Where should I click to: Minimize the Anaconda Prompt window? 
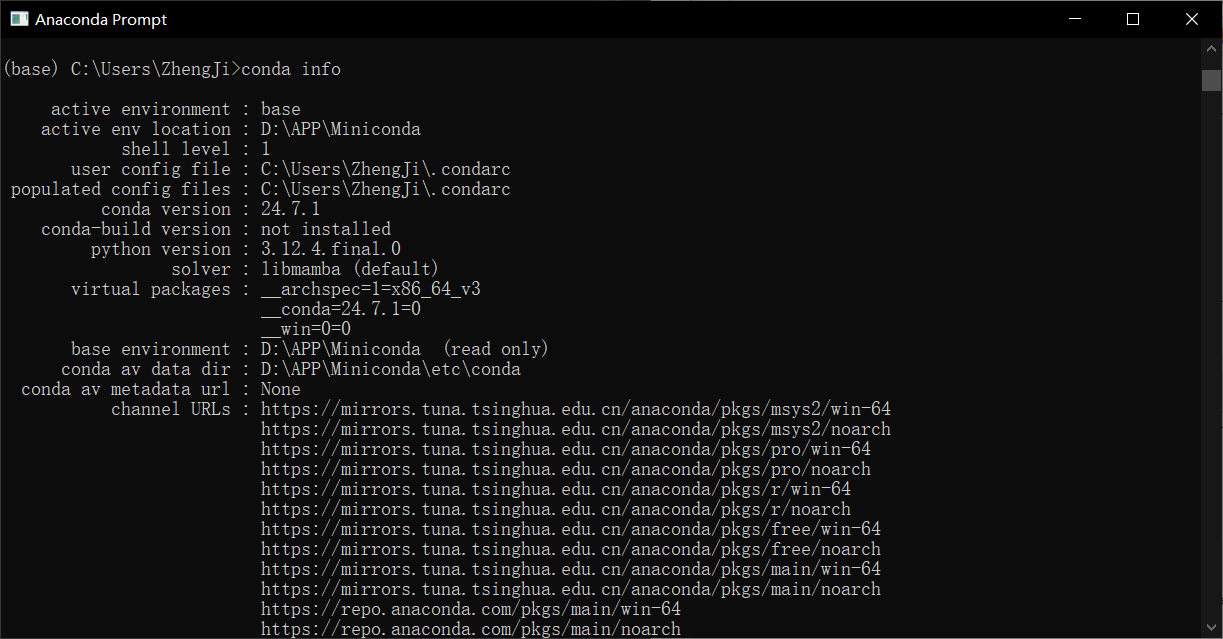(1075, 19)
